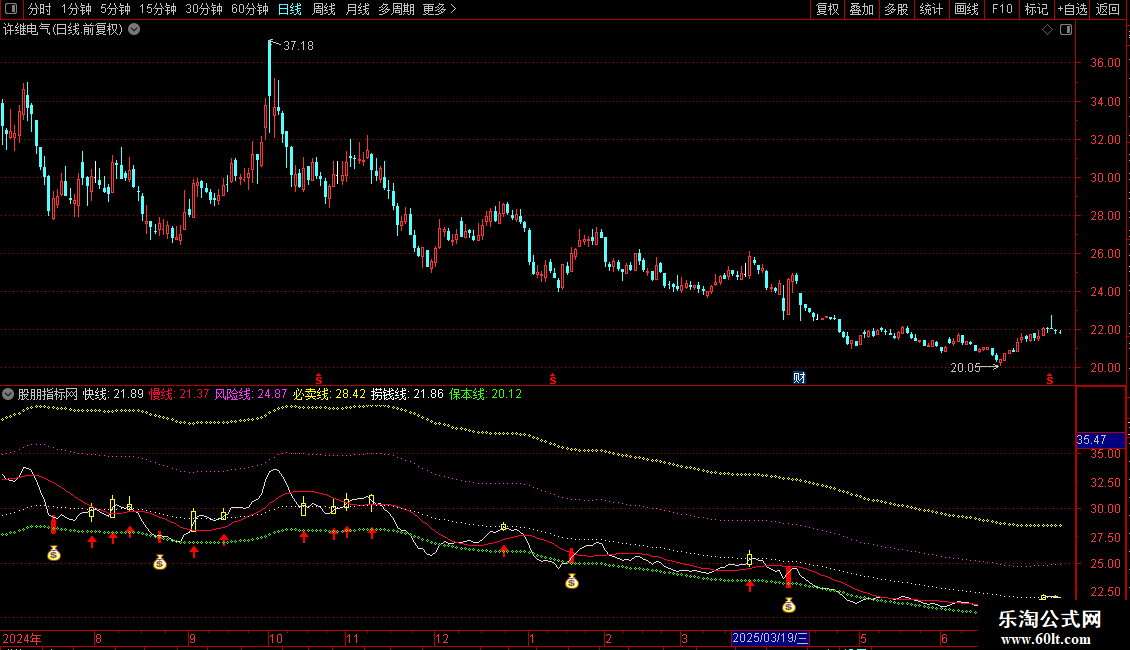
Task: Switch to the 分时 intraday tab
Action: [x=39, y=10]
